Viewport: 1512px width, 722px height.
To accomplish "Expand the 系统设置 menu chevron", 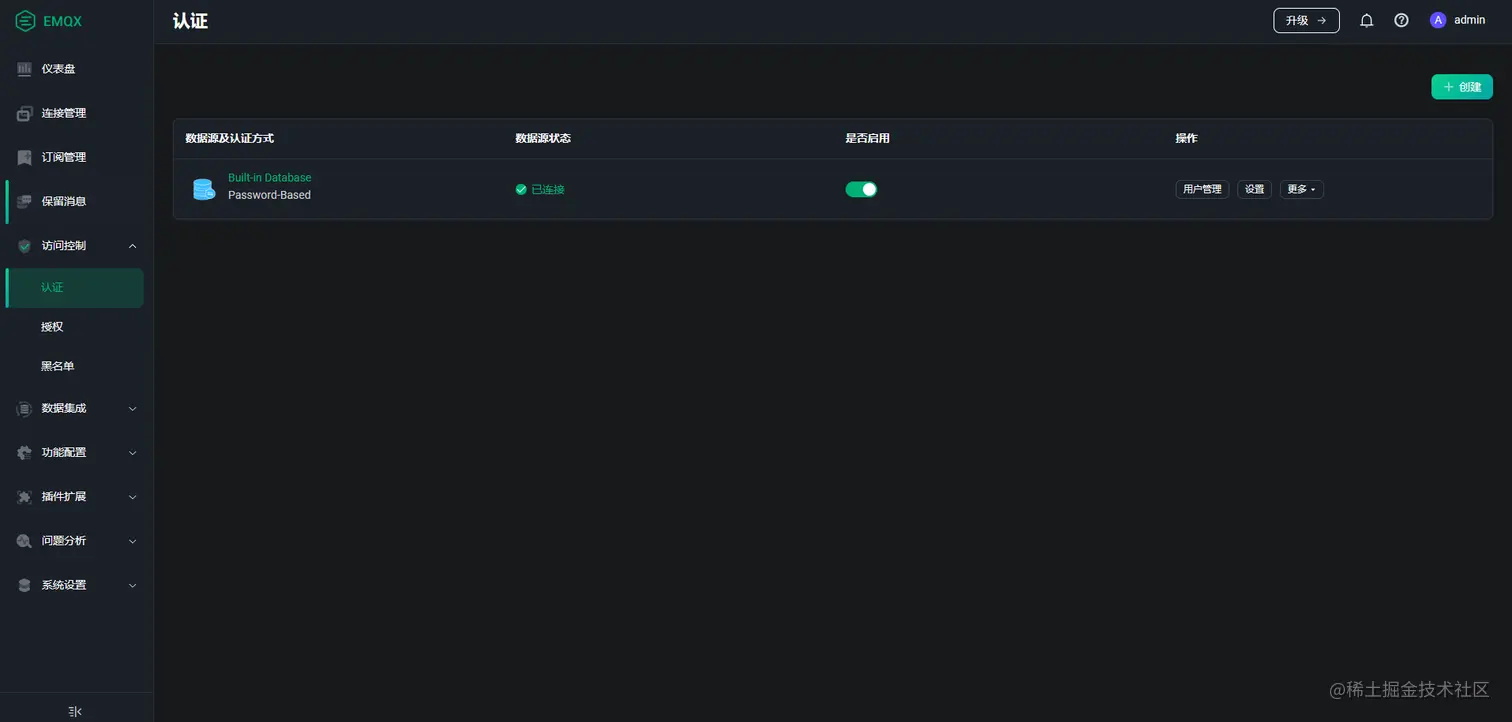I will (x=133, y=585).
